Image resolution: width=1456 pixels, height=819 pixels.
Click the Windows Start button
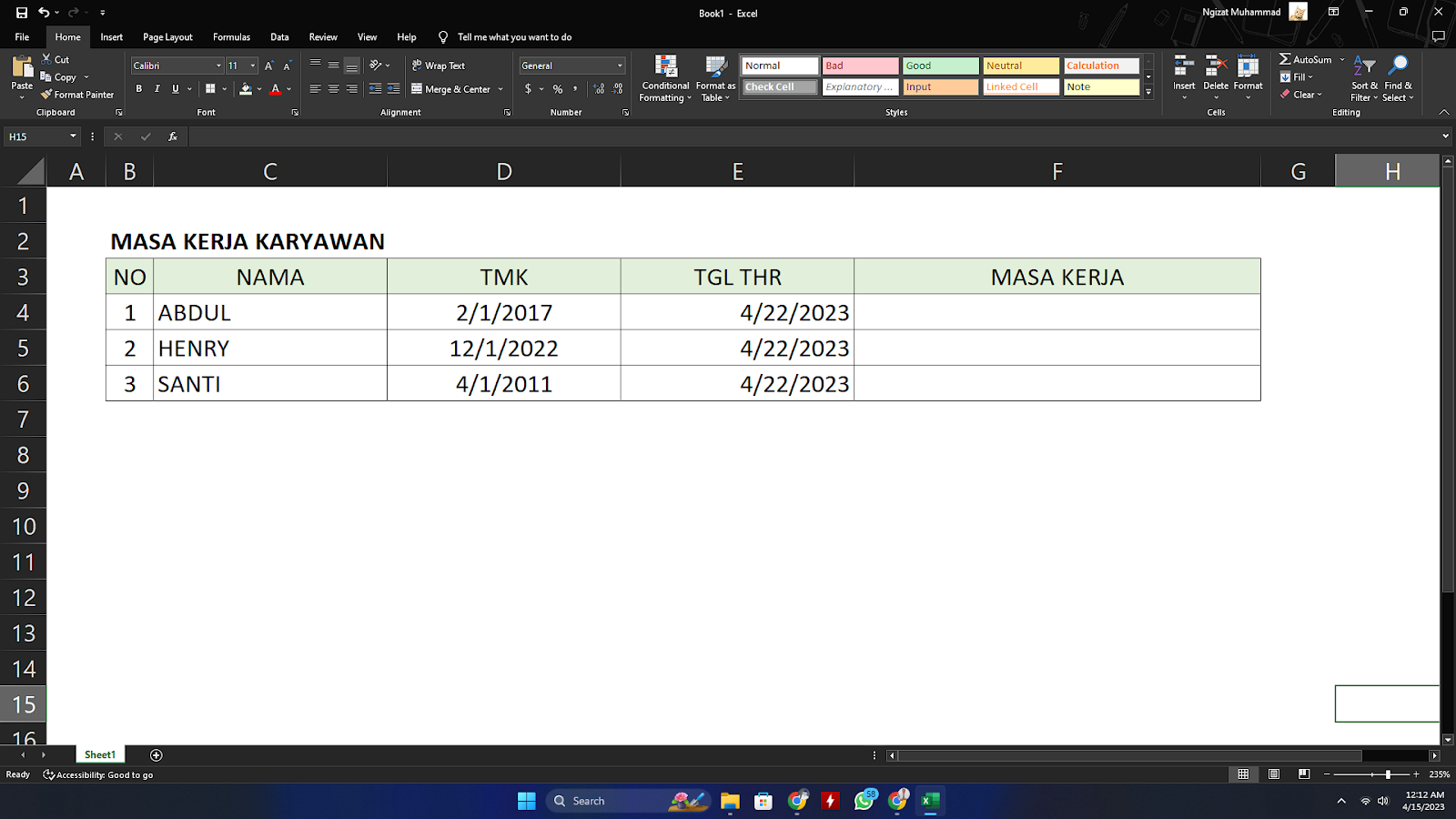click(527, 801)
